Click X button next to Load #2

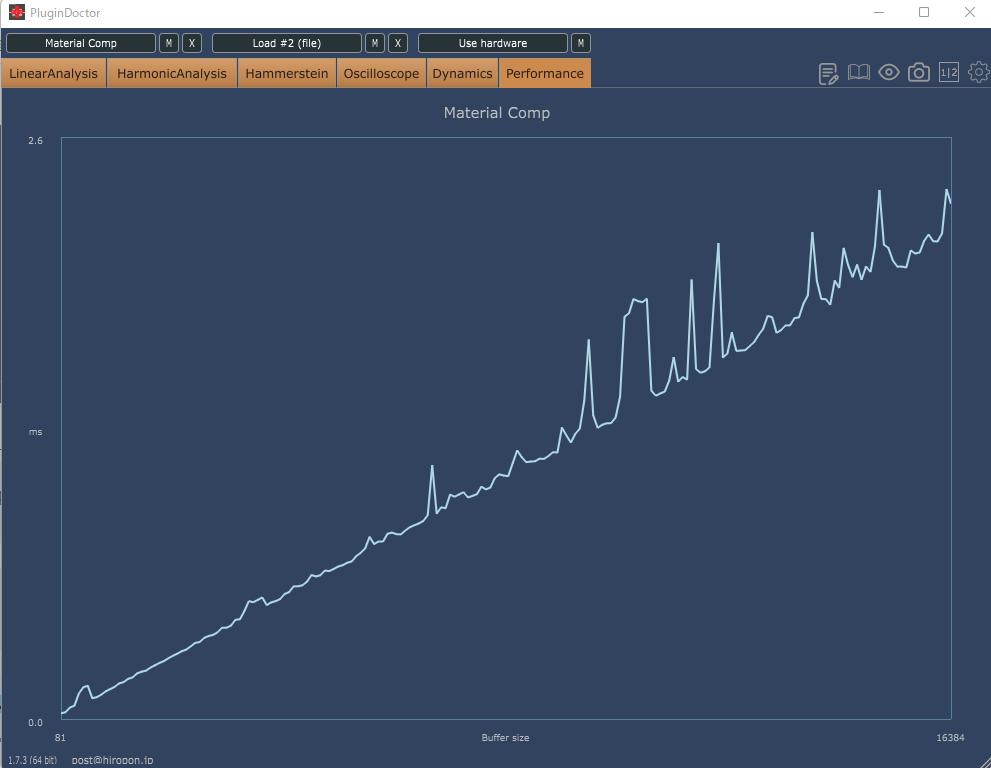coord(398,43)
